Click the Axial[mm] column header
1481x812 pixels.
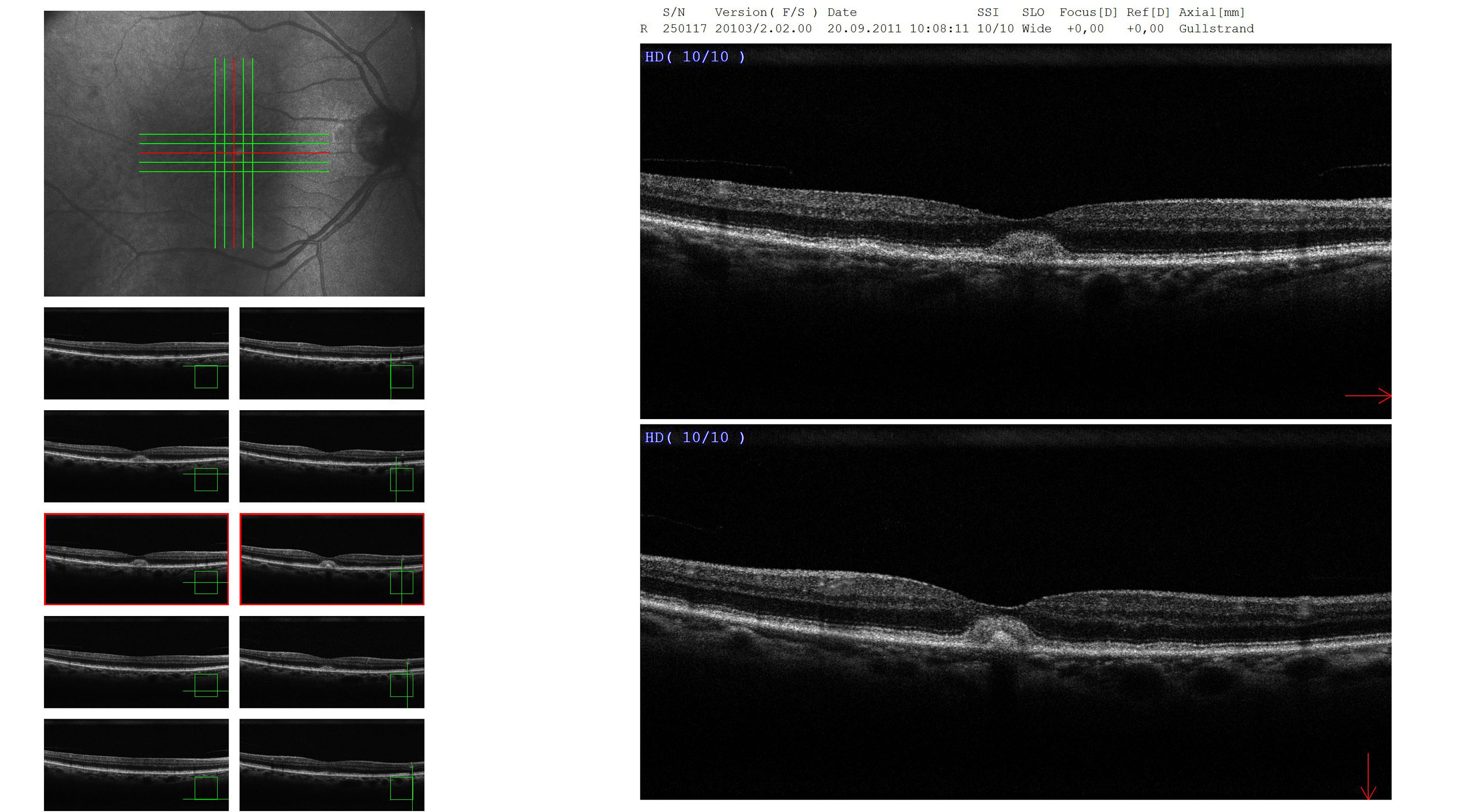[1212, 12]
